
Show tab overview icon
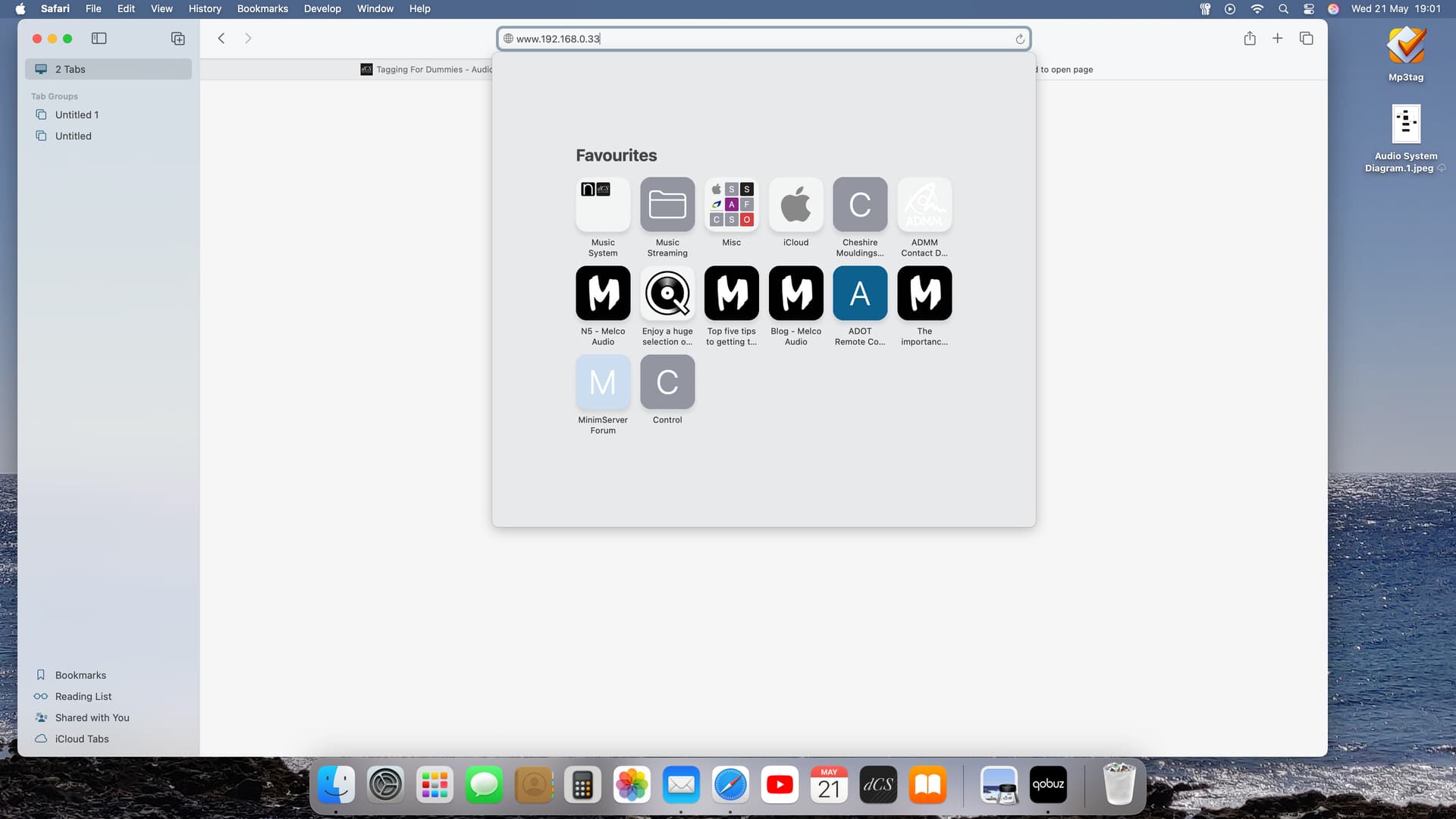pyautogui.click(x=1306, y=39)
